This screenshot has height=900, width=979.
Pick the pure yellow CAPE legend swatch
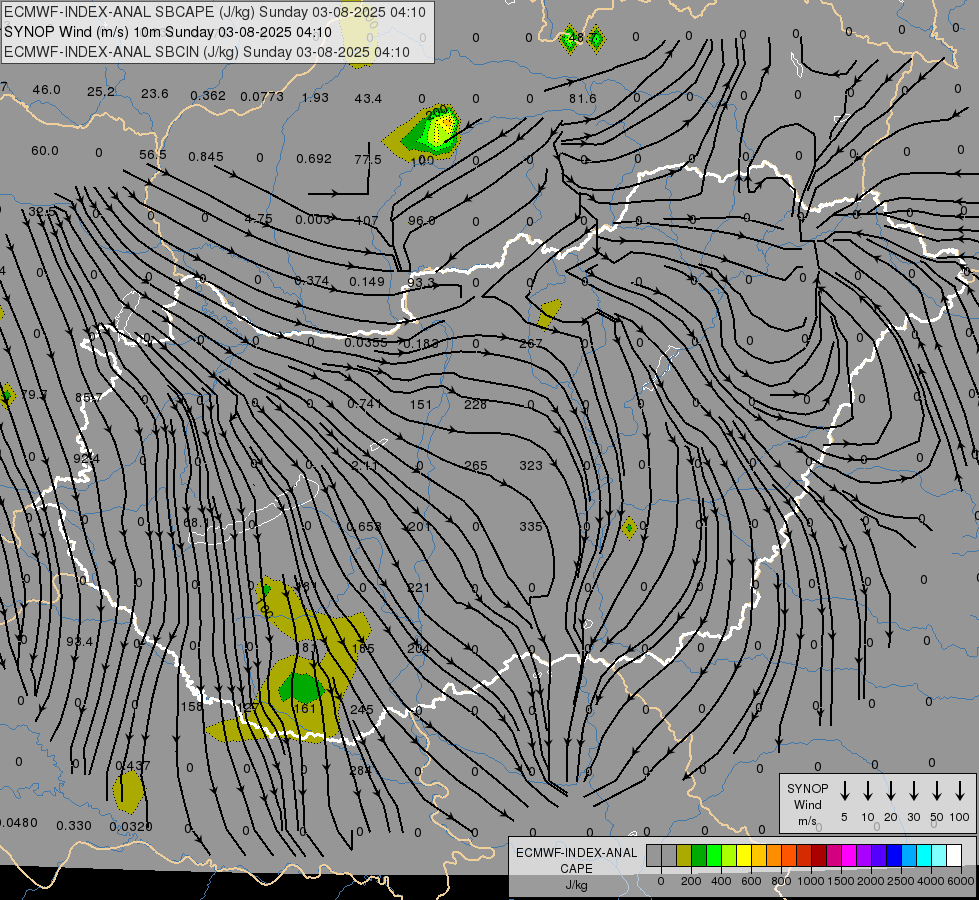pyautogui.click(x=744, y=856)
